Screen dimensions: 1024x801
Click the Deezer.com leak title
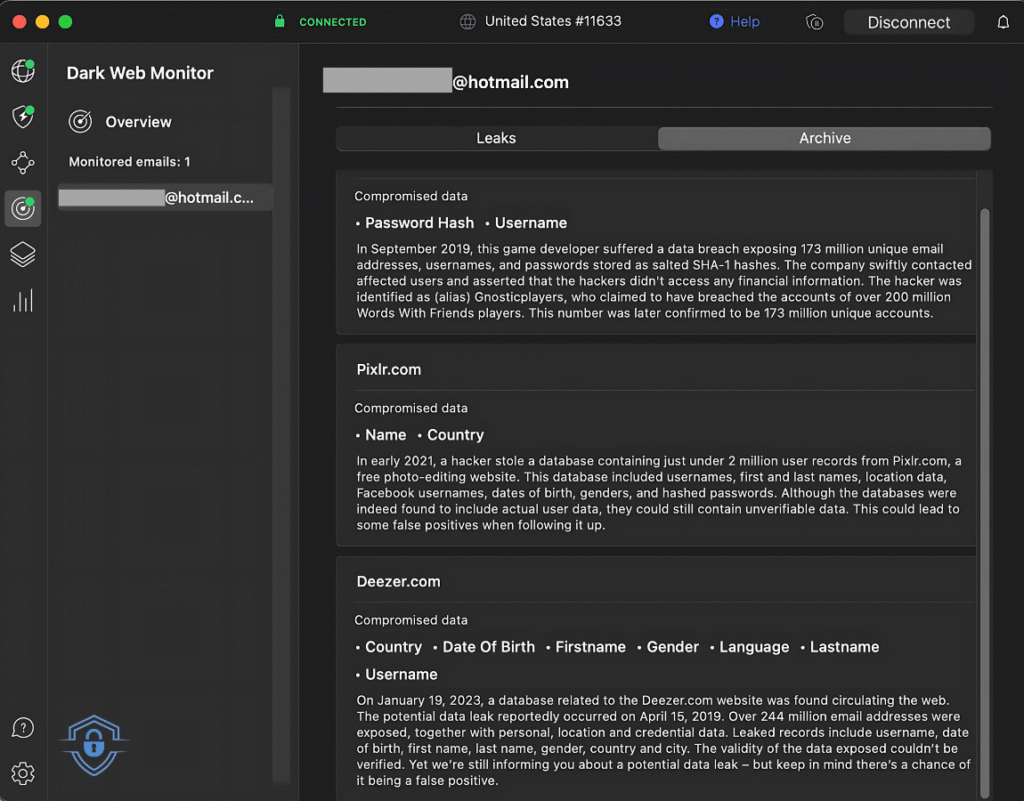[398, 582]
